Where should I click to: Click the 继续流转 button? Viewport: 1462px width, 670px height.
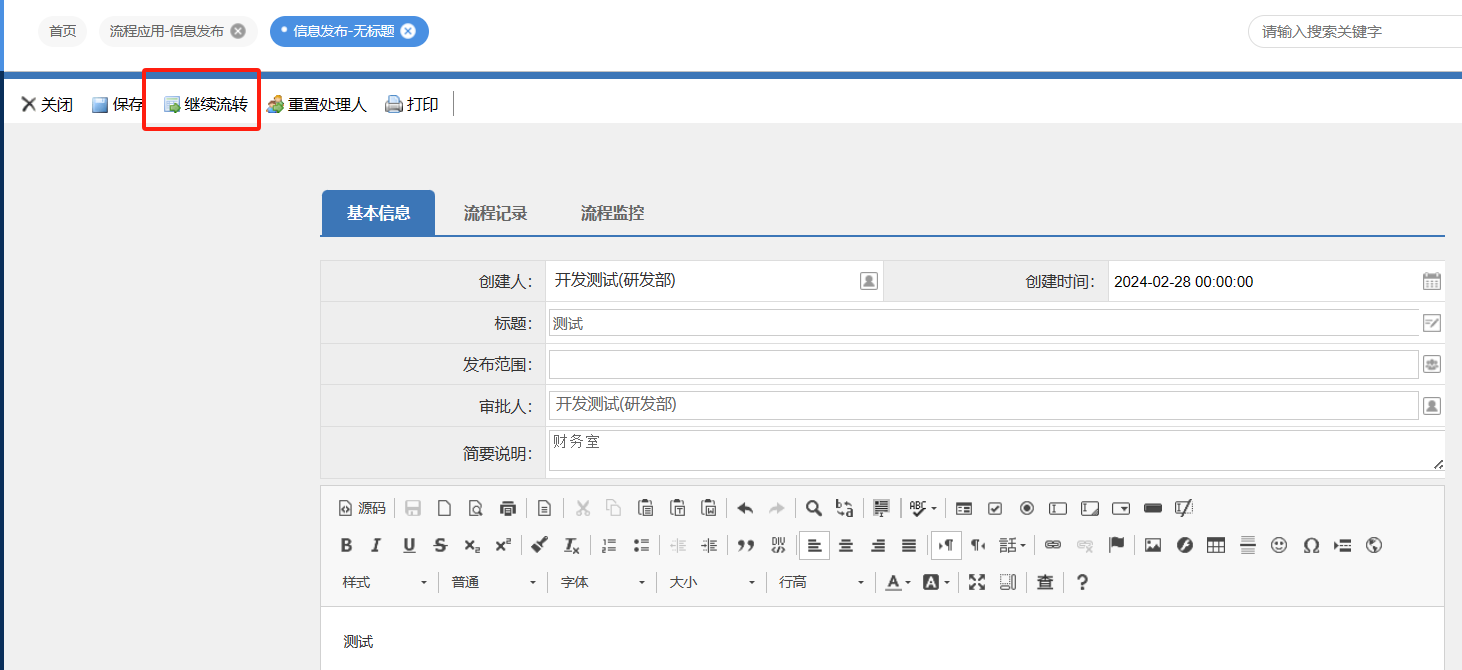click(x=206, y=104)
